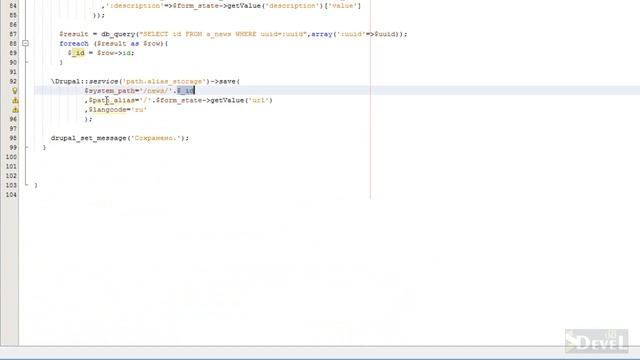Click the 'url' string argument
The width and height of the screenshot is (640, 360).
258,100
